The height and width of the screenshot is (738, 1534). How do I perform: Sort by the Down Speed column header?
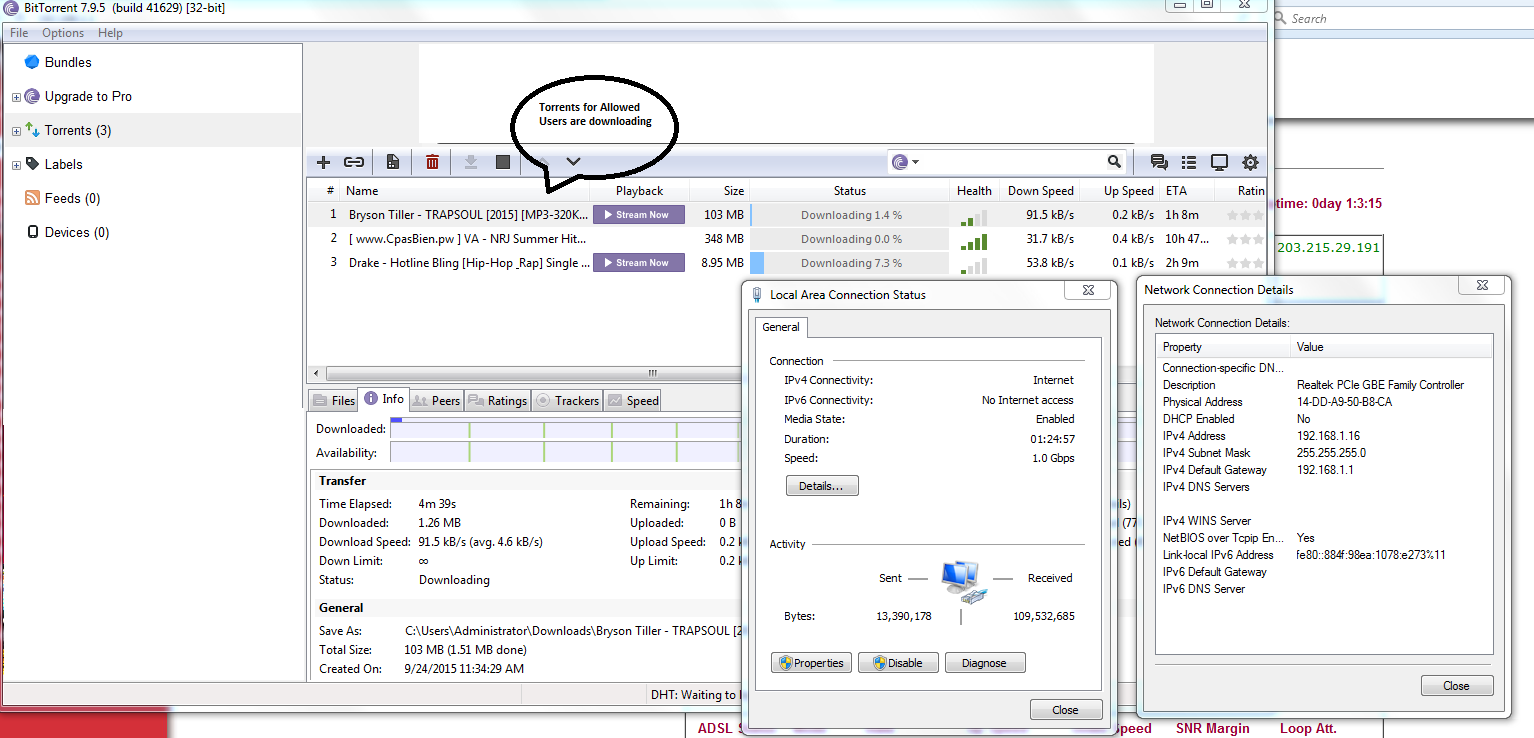[x=1040, y=191]
